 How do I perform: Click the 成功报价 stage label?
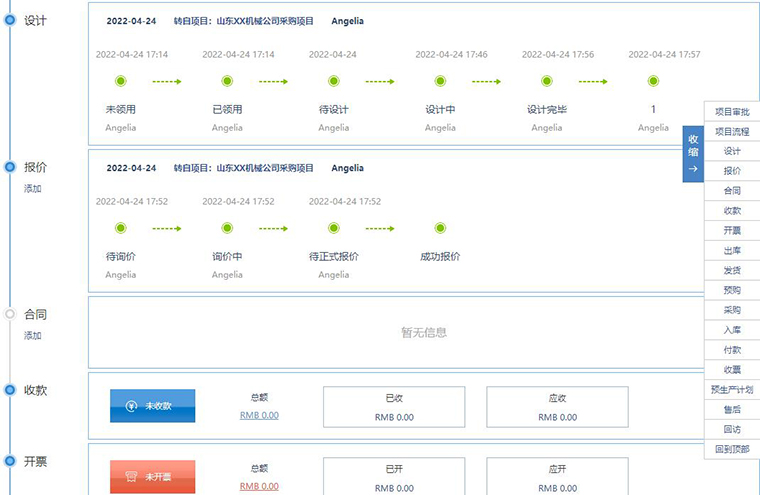pyautogui.click(x=440, y=256)
